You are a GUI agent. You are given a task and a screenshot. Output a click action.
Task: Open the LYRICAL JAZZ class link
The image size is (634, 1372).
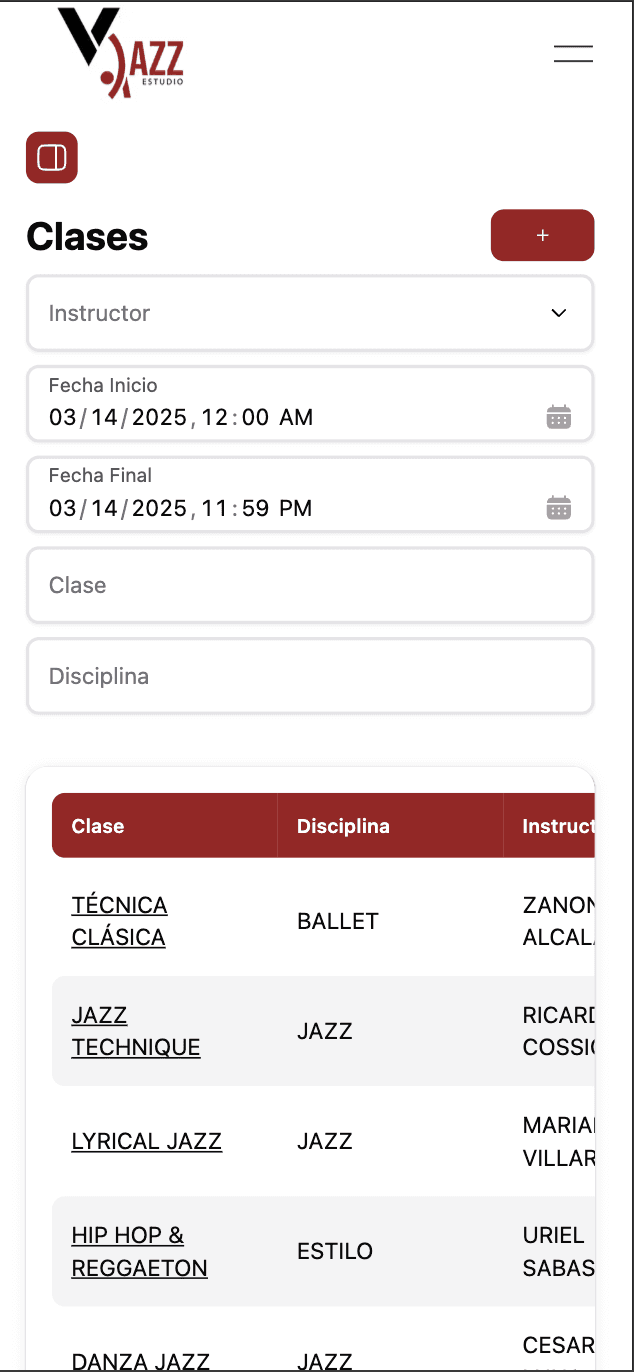[146, 1141]
